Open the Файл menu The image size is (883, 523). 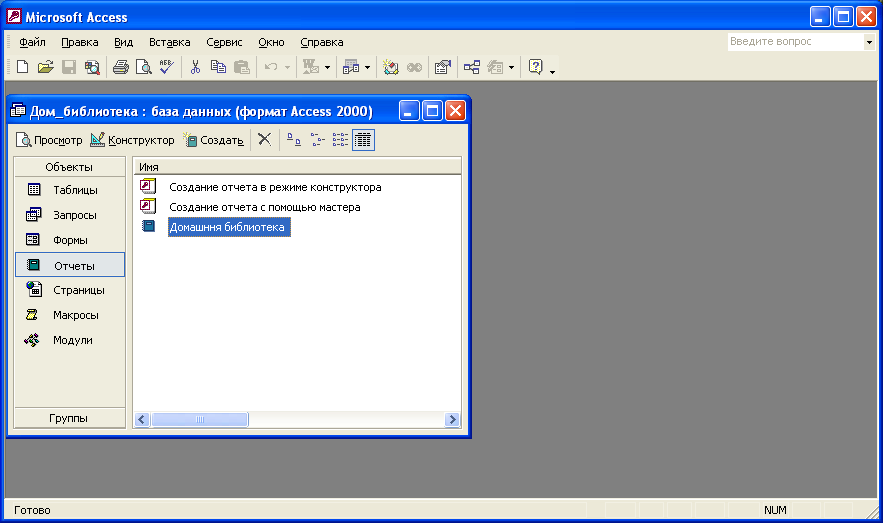pos(32,42)
